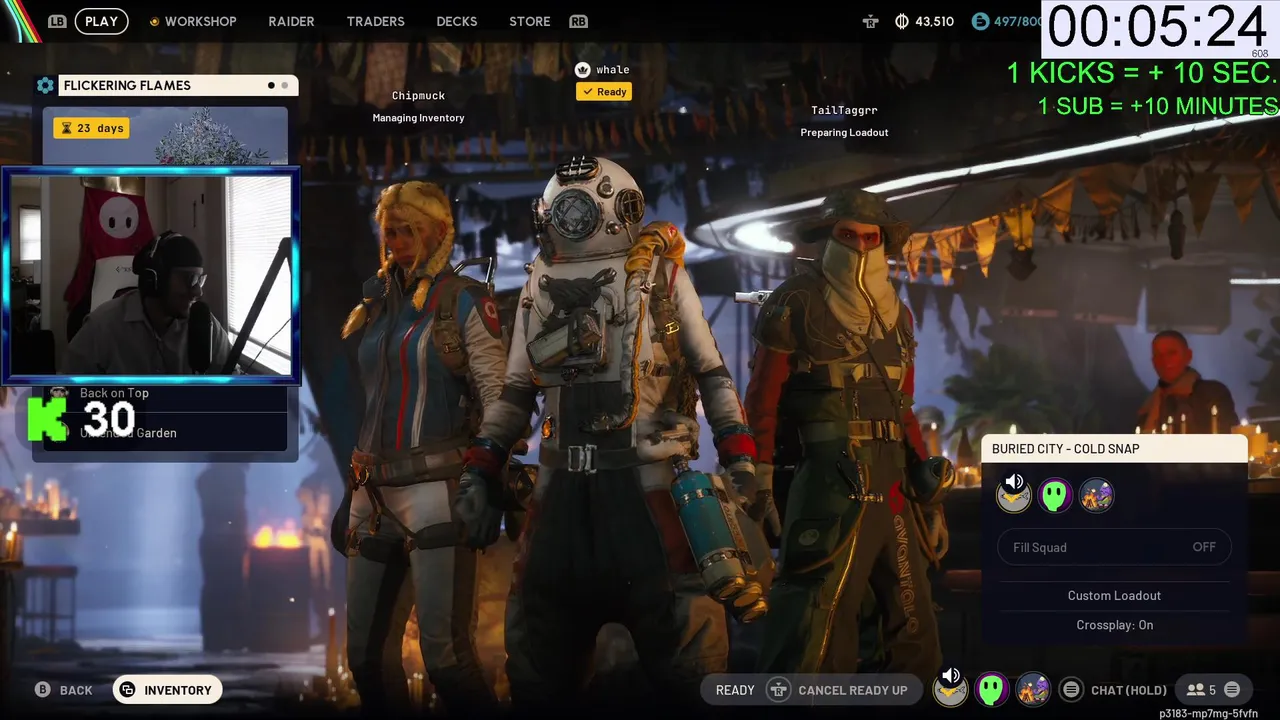
Task: Click the B controller icon
Action: tap(43, 690)
